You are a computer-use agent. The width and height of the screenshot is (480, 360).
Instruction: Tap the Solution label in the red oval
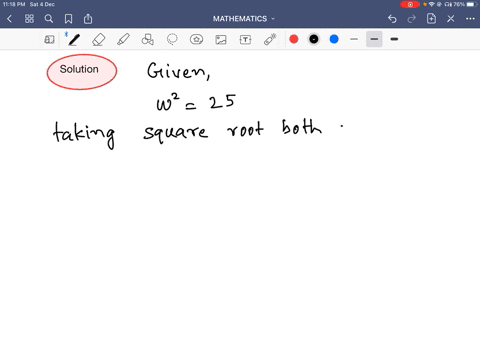pyautogui.click(x=79, y=69)
